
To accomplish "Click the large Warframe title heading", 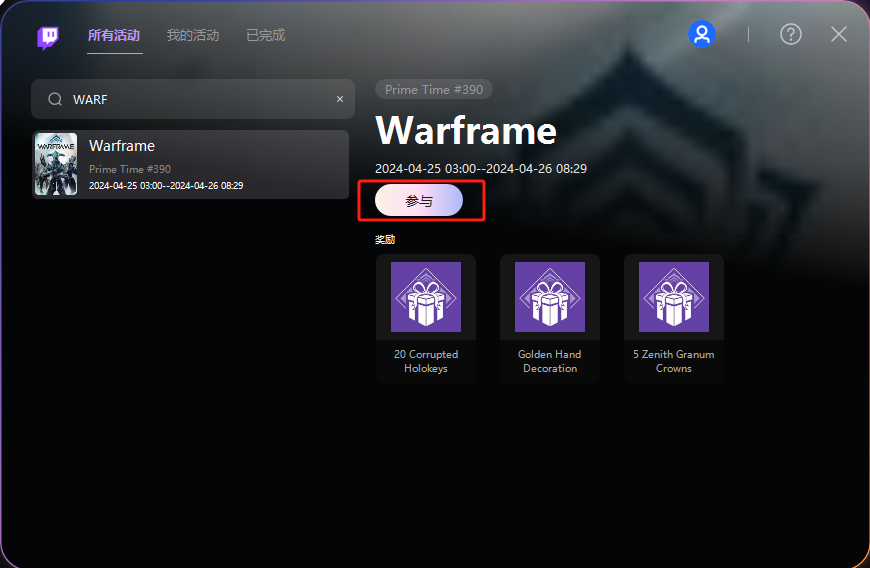I will [x=466, y=131].
